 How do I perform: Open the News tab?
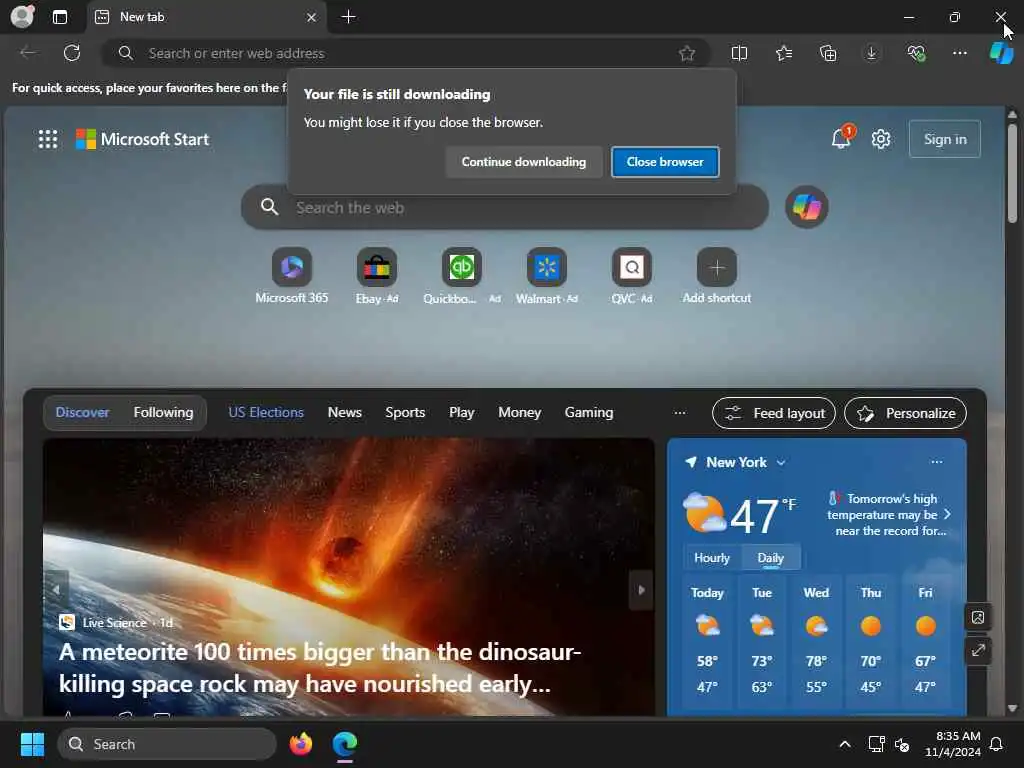coord(345,413)
